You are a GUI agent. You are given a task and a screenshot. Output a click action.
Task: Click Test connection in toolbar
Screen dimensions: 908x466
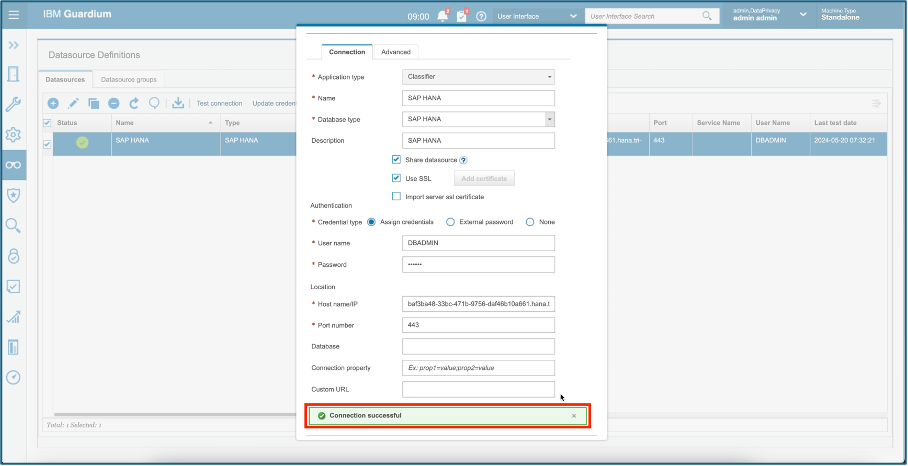point(219,104)
